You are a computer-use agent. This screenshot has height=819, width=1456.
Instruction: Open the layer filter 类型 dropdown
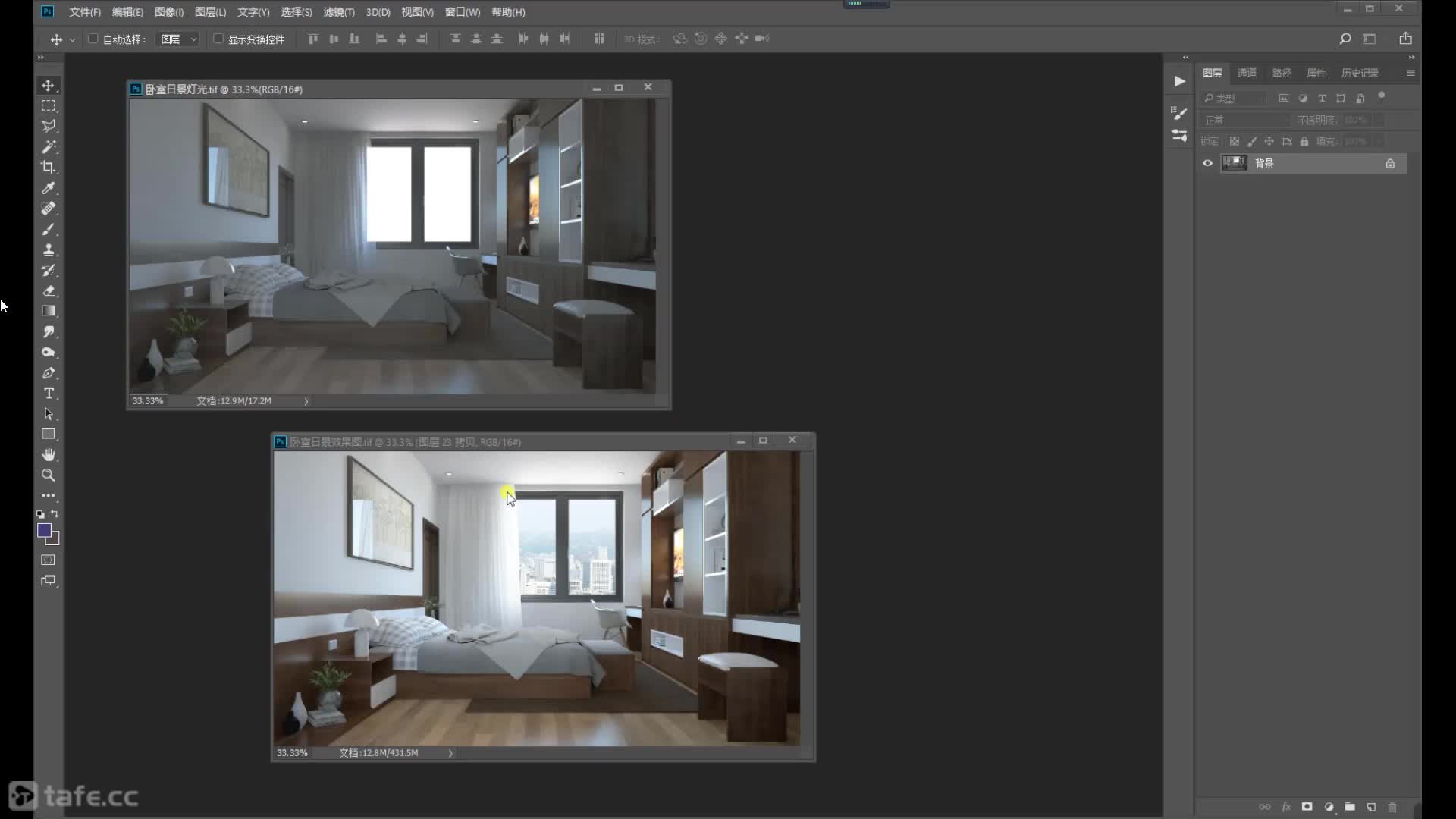[x=1233, y=99]
